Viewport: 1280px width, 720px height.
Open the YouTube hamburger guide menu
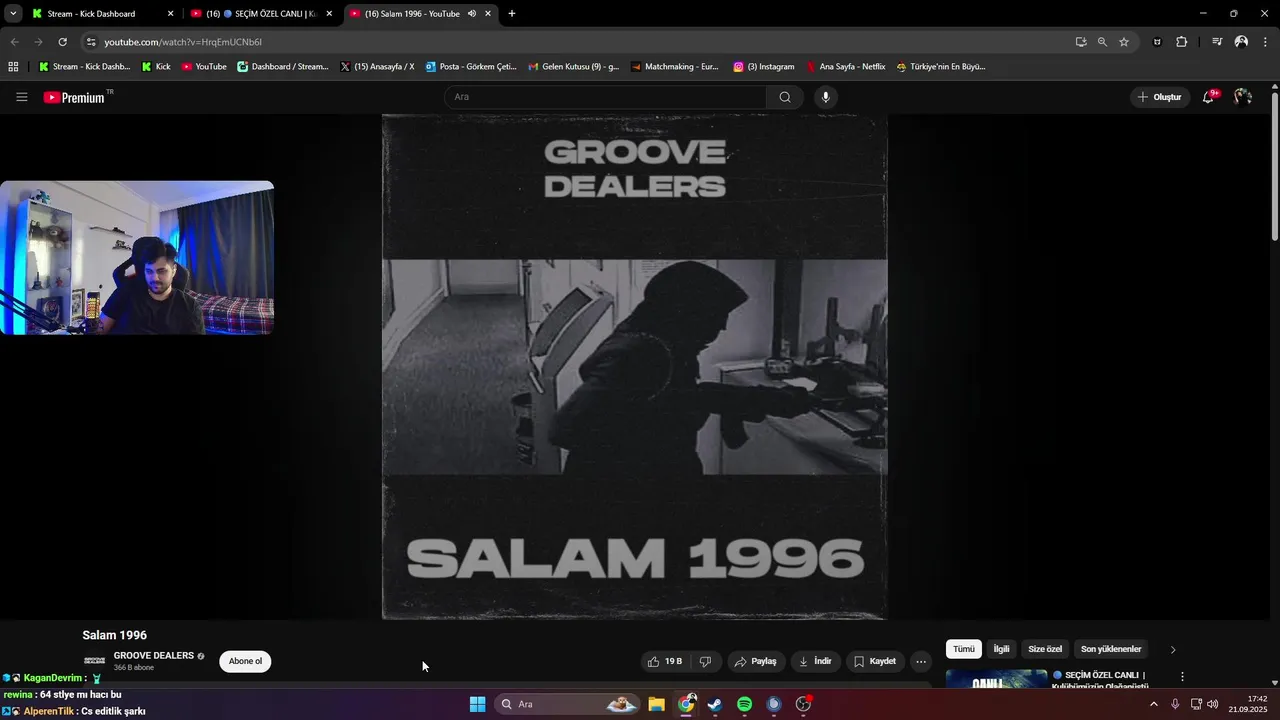pos(21,97)
